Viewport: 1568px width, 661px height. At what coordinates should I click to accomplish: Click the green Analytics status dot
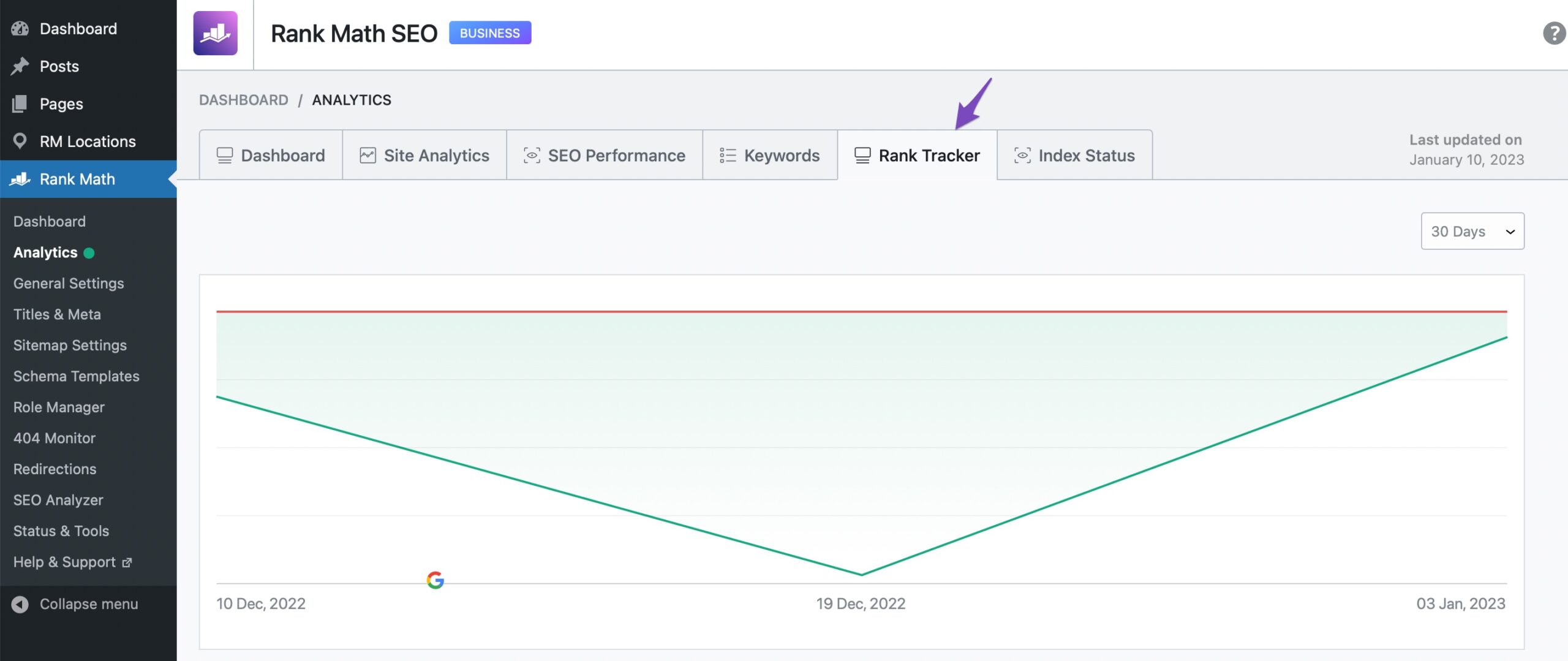click(x=89, y=252)
